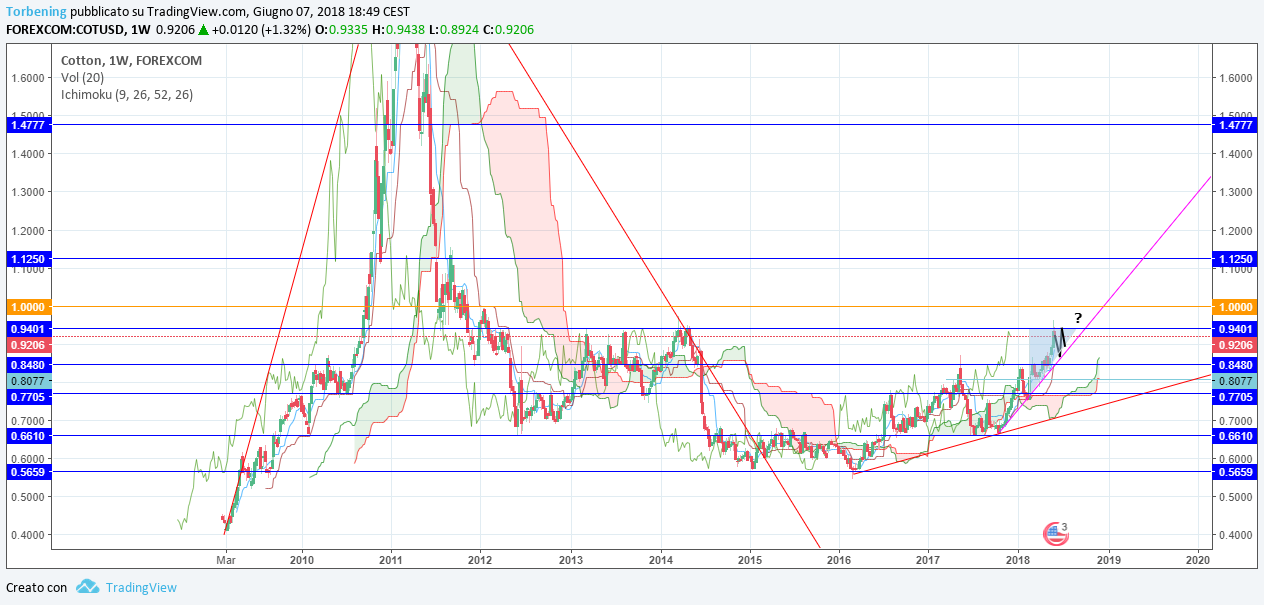Click the flag event marker near 2018
The width and height of the screenshot is (1264, 605).
(x=1054, y=534)
